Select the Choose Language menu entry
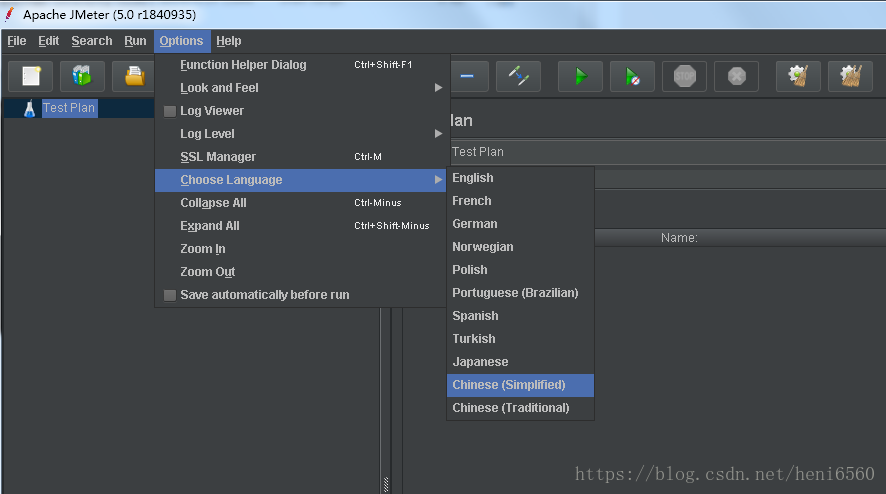Image resolution: width=886 pixels, height=494 pixels. tap(301, 180)
